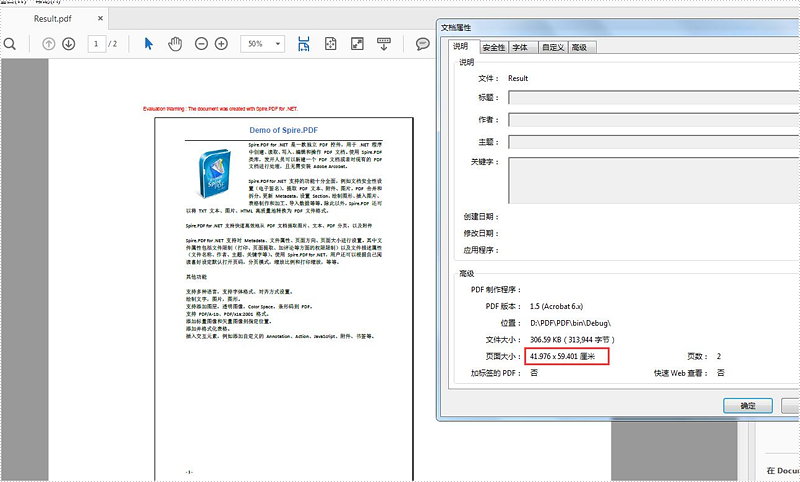The image size is (800, 482).
Task: Open the 50% zoom dropdown
Action: [x=263, y=44]
